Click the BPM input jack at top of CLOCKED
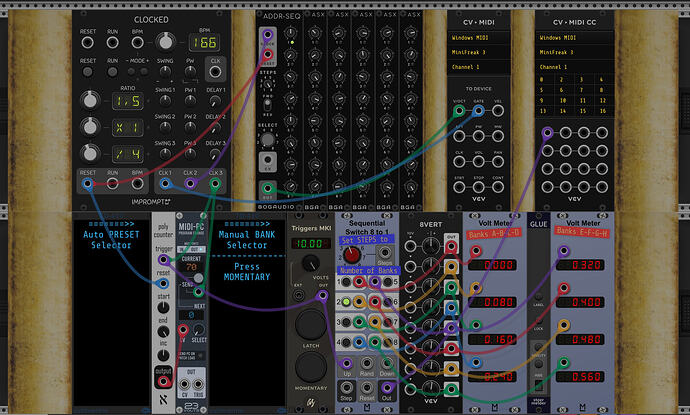 pyautogui.click(x=137, y=43)
